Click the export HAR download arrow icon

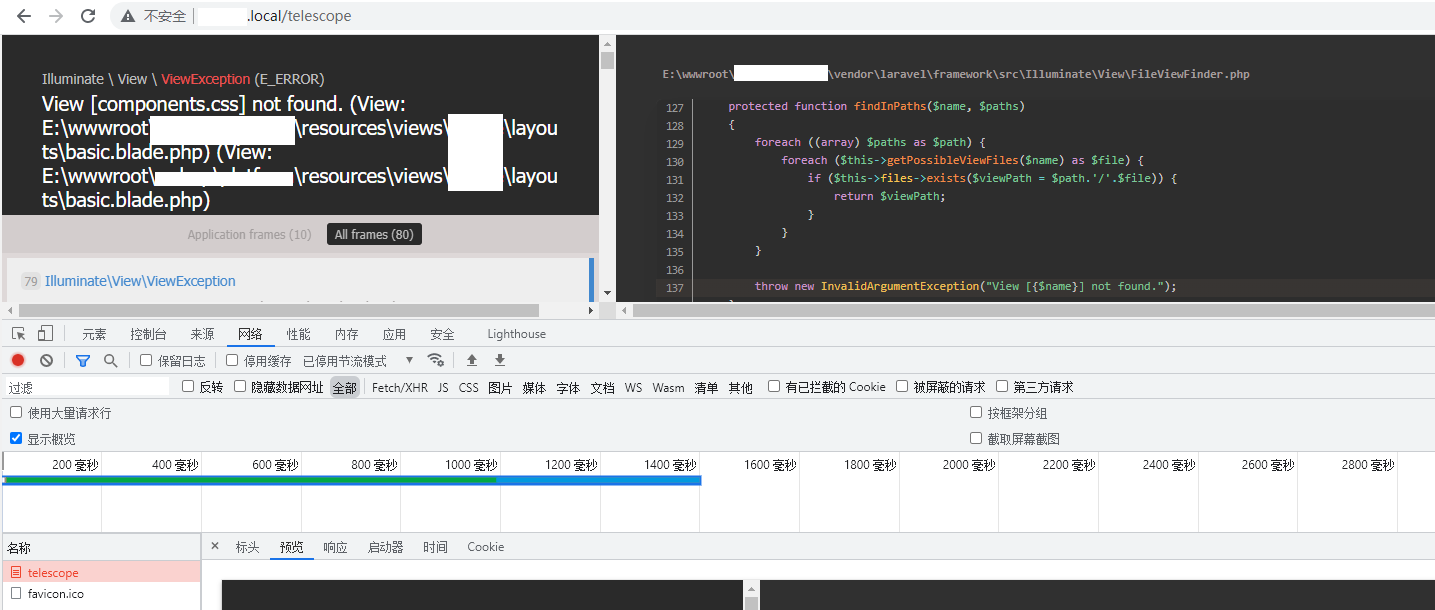tap(500, 360)
